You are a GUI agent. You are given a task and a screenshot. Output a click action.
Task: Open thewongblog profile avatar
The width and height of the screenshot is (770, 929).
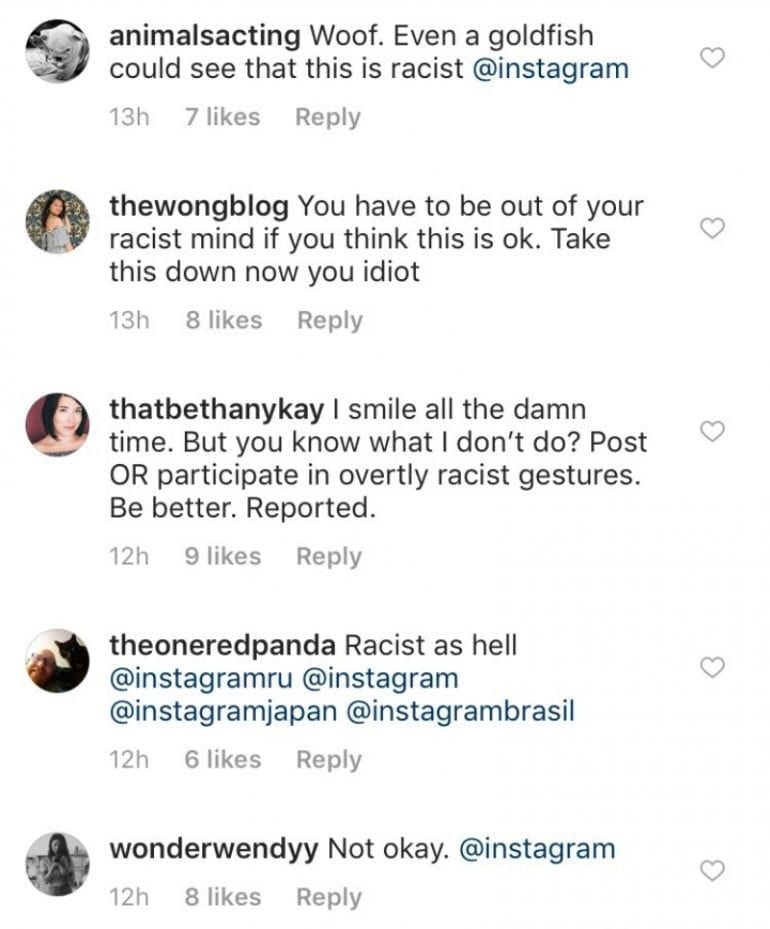tap(57, 221)
